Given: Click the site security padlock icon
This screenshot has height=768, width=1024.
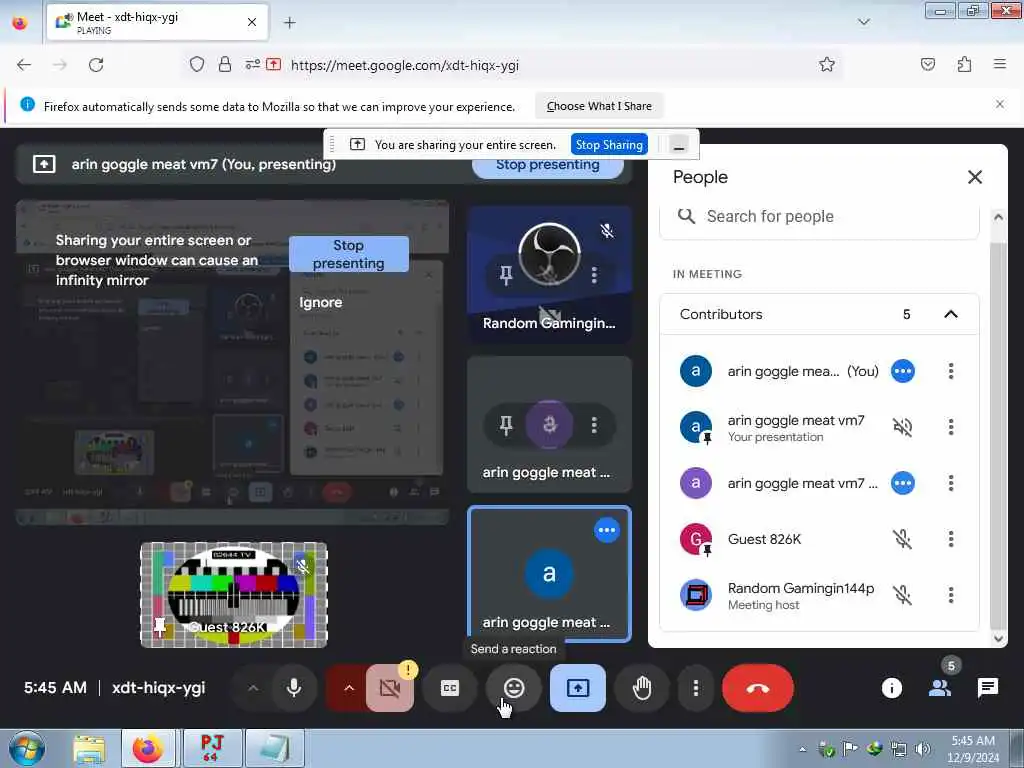Looking at the screenshot, I should point(225,64).
